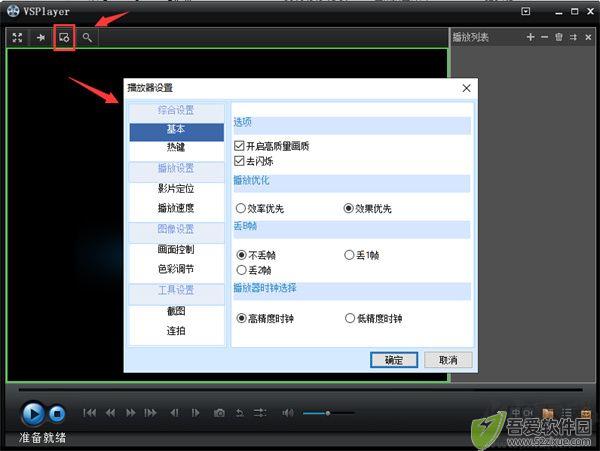The height and width of the screenshot is (451, 600).
Task: Add a file with playlist plus icon
Action: pyautogui.click(x=530, y=37)
